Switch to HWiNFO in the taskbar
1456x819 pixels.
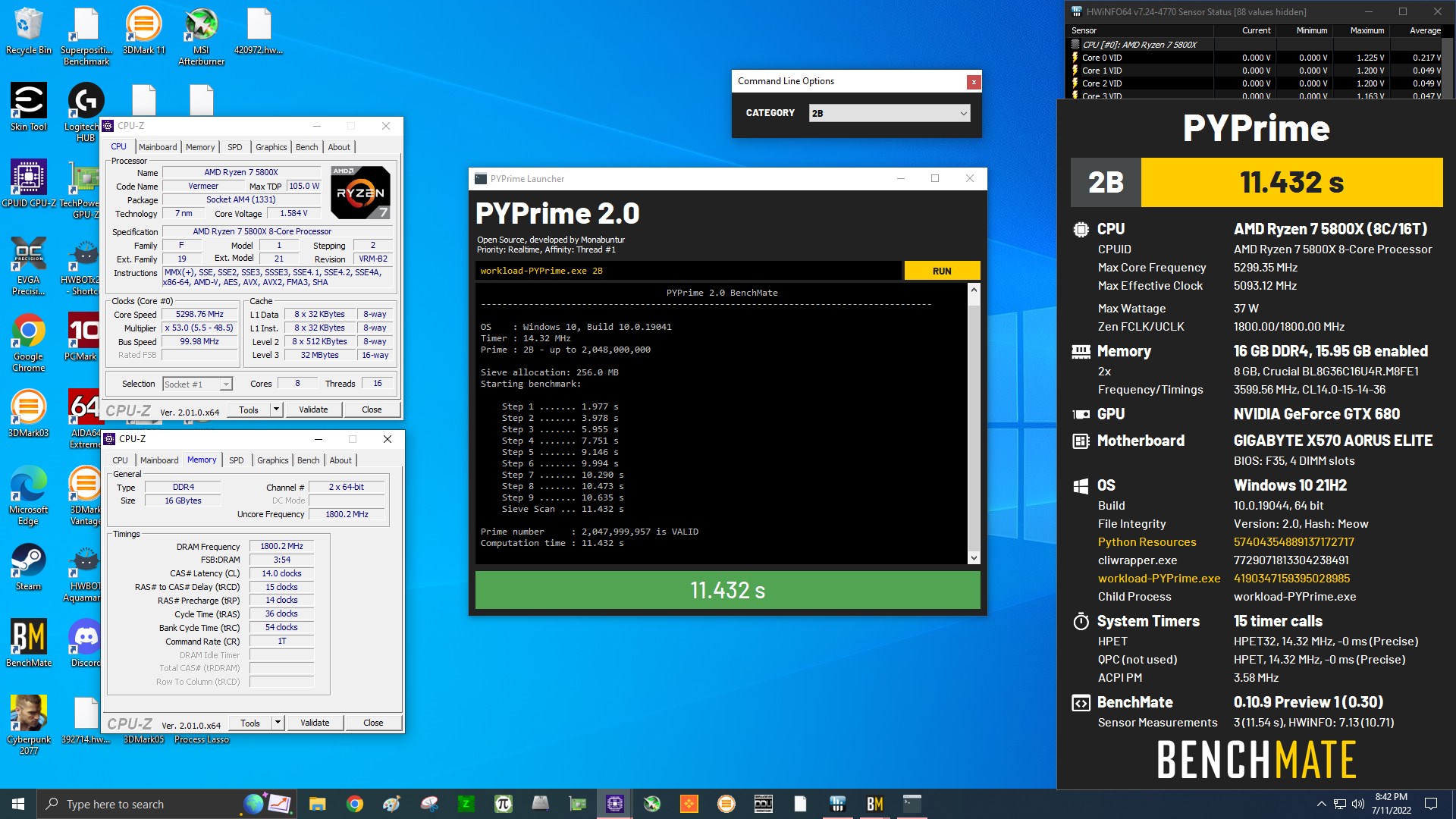pyautogui.click(x=838, y=804)
